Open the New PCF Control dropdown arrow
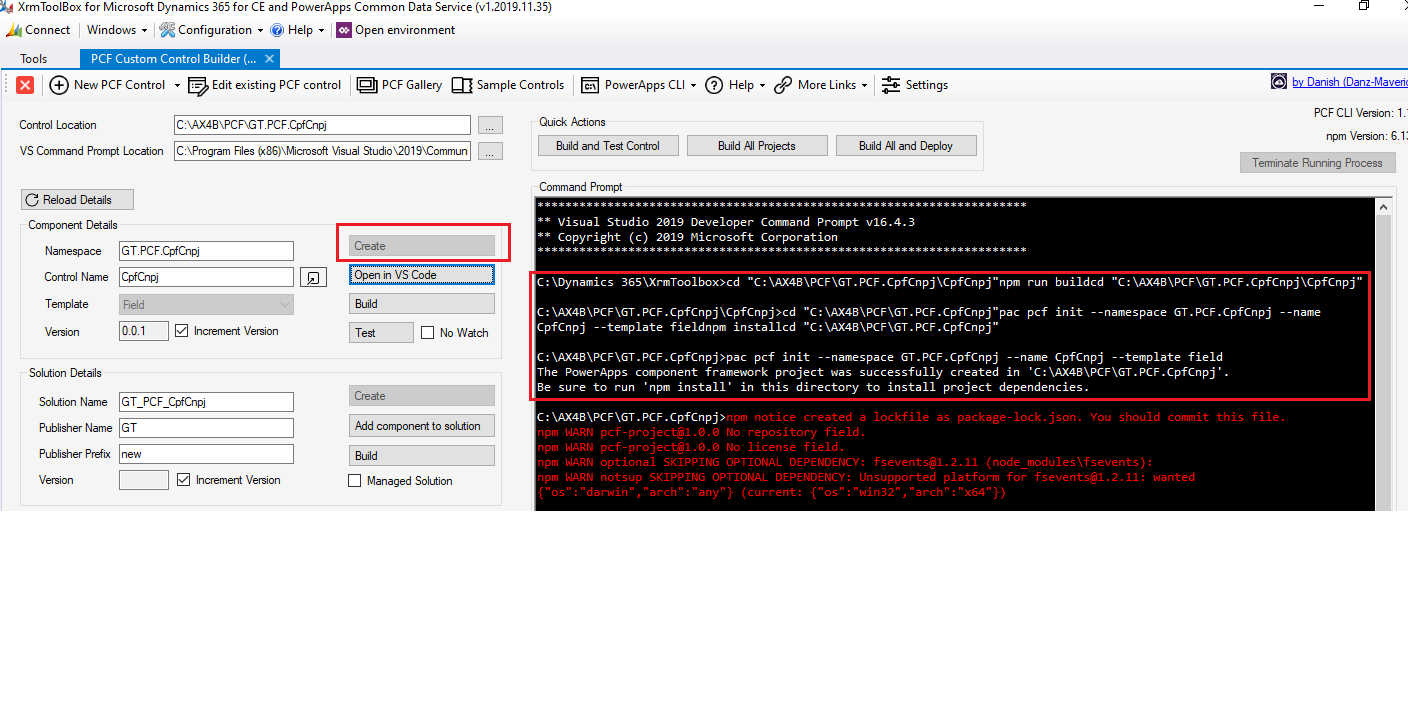This screenshot has height=728, width=1408. click(177, 85)
